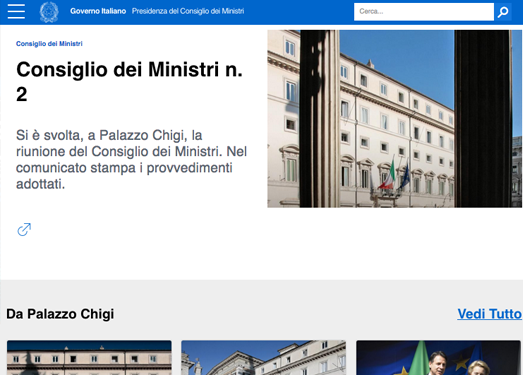Focus the Cerca search field

[424, 12]
